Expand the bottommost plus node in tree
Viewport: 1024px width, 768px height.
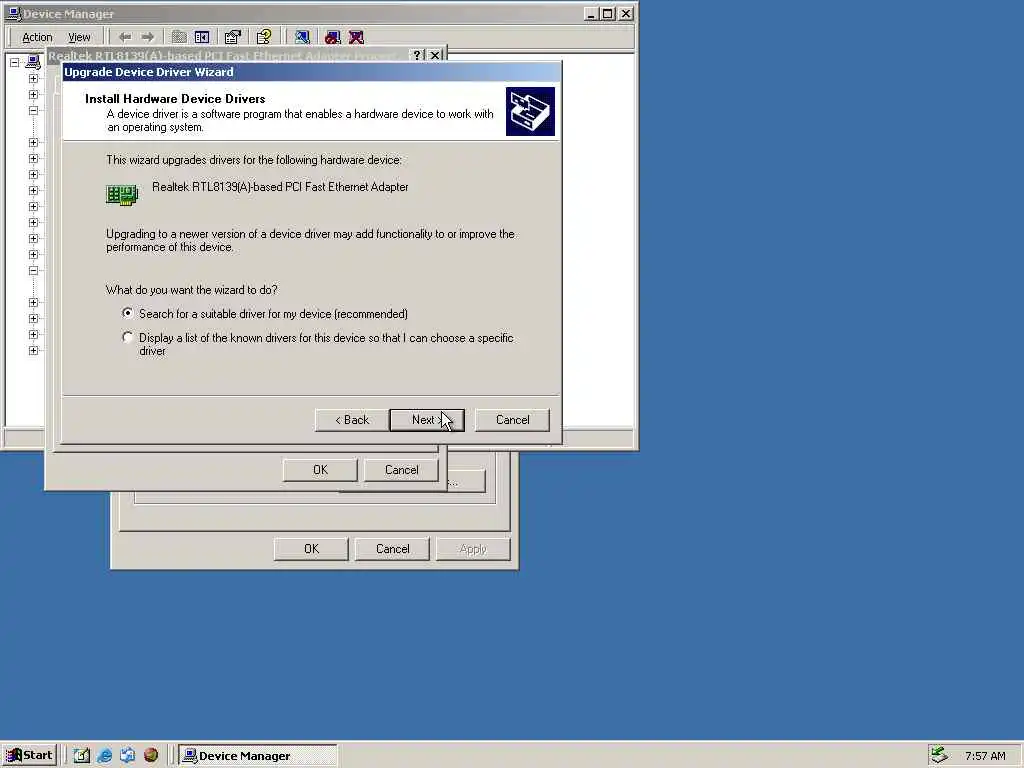pyautogui.click(x=33, y=351)
